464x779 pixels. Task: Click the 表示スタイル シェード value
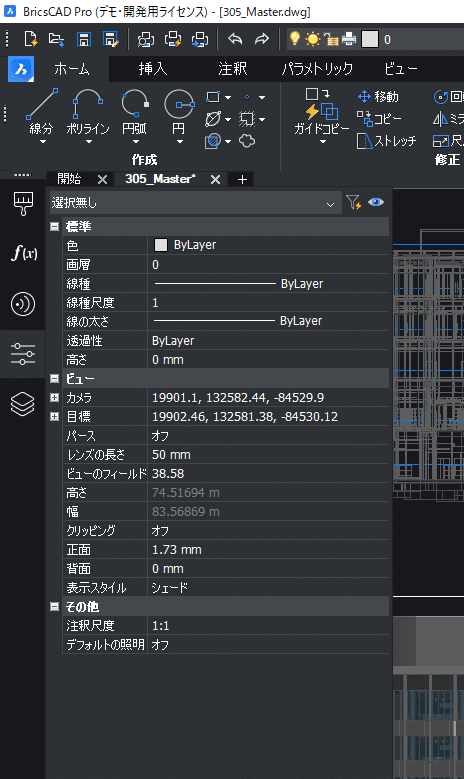point(268,588)
